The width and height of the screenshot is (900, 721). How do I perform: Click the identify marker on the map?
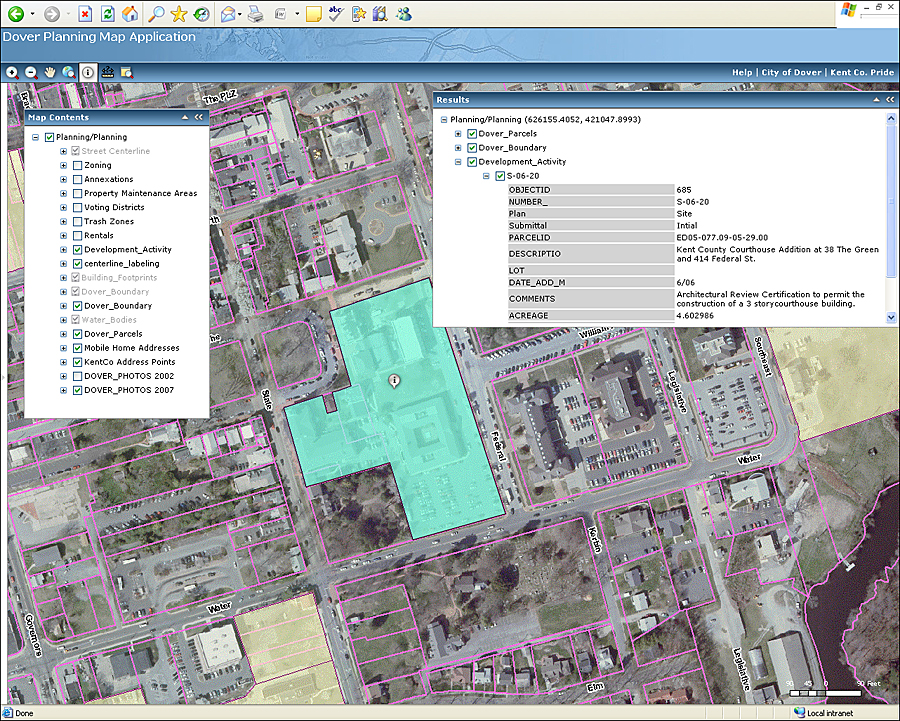coord(395,380)
